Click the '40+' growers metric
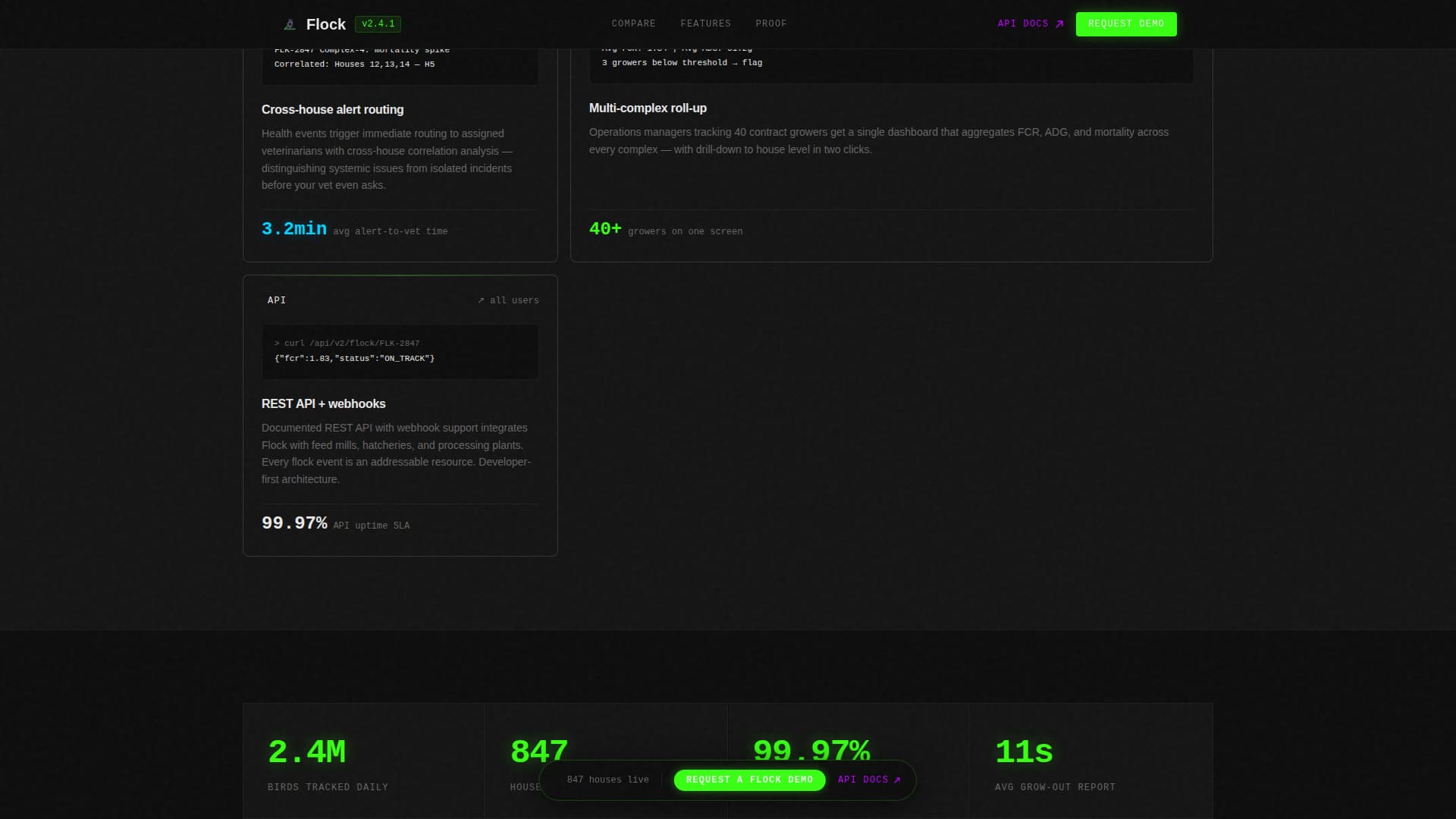The height and width of the screenshot is (819, 1456). pyautogui.click(x=605, y=229)
